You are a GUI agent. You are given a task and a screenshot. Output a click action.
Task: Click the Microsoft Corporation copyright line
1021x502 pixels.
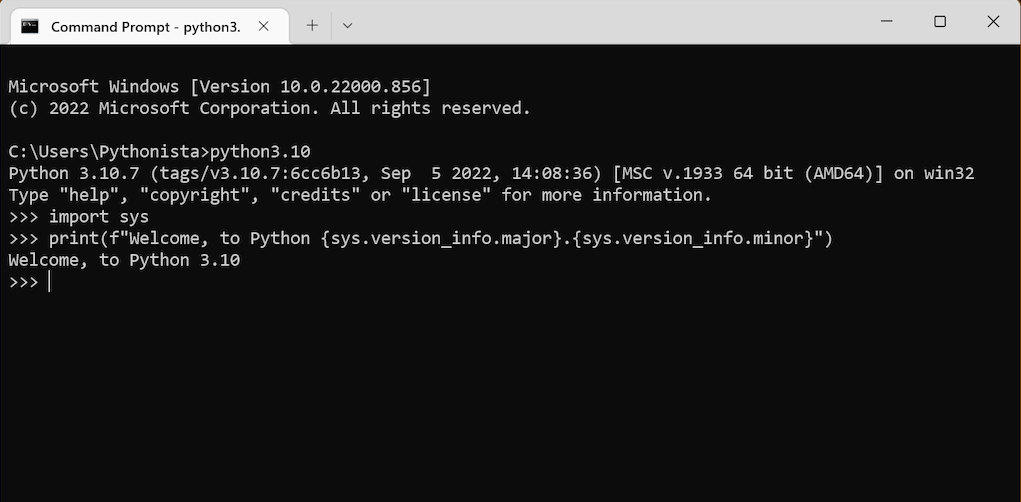point(269,108)
